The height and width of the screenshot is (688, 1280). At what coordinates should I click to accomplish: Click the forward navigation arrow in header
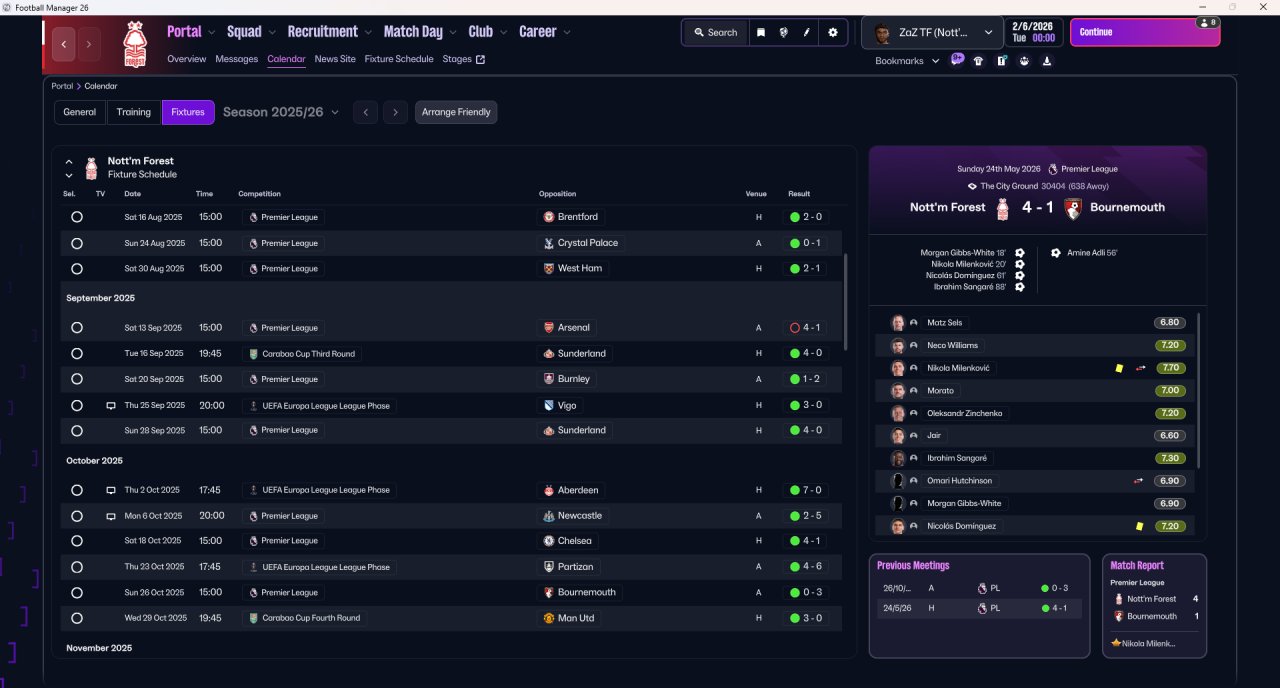89,44
